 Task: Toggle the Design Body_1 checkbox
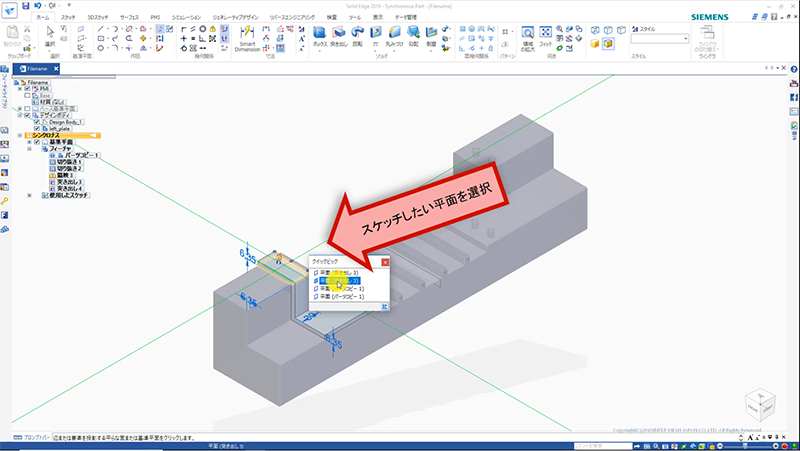(37, 121)
